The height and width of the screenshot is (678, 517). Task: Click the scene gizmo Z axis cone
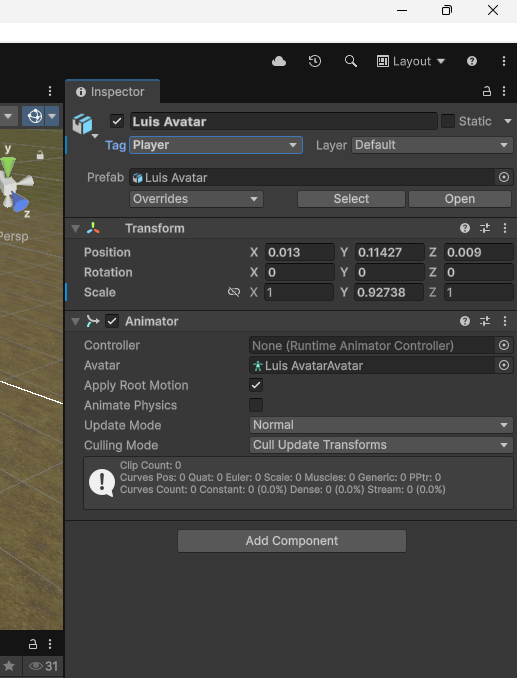pyautogui.click(x=19, y=202)
